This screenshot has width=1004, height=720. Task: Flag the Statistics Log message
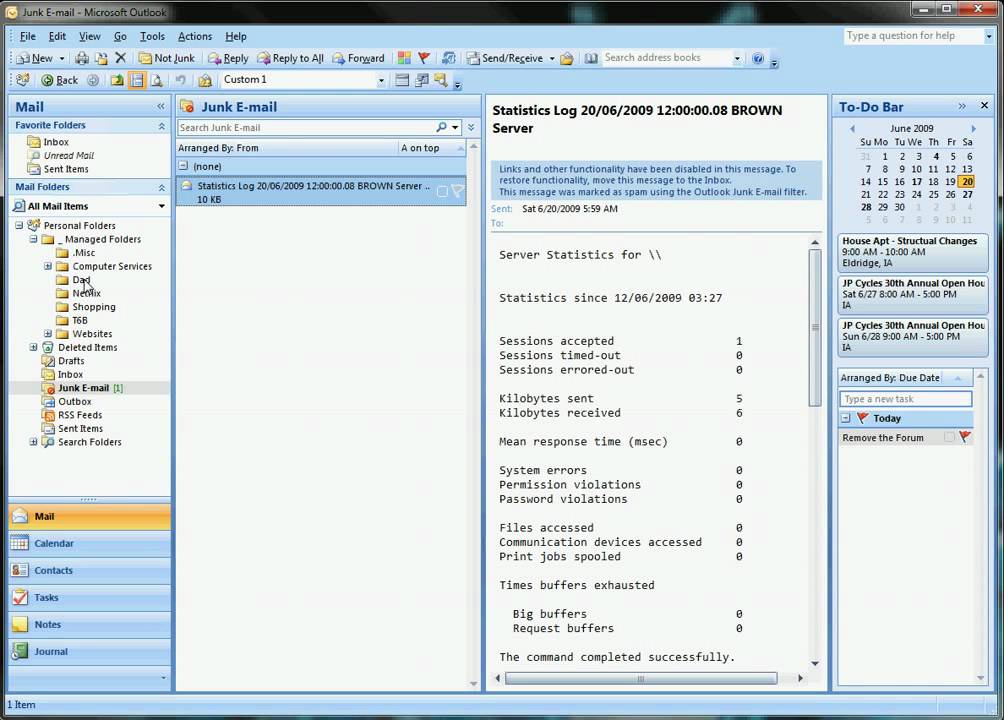coord(457,191)
